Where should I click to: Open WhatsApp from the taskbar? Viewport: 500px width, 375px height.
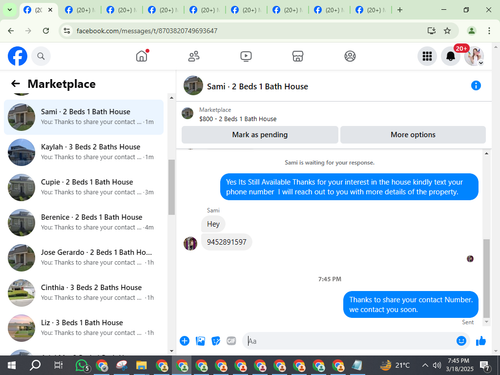pyautogui.click(x=82, y=366)
